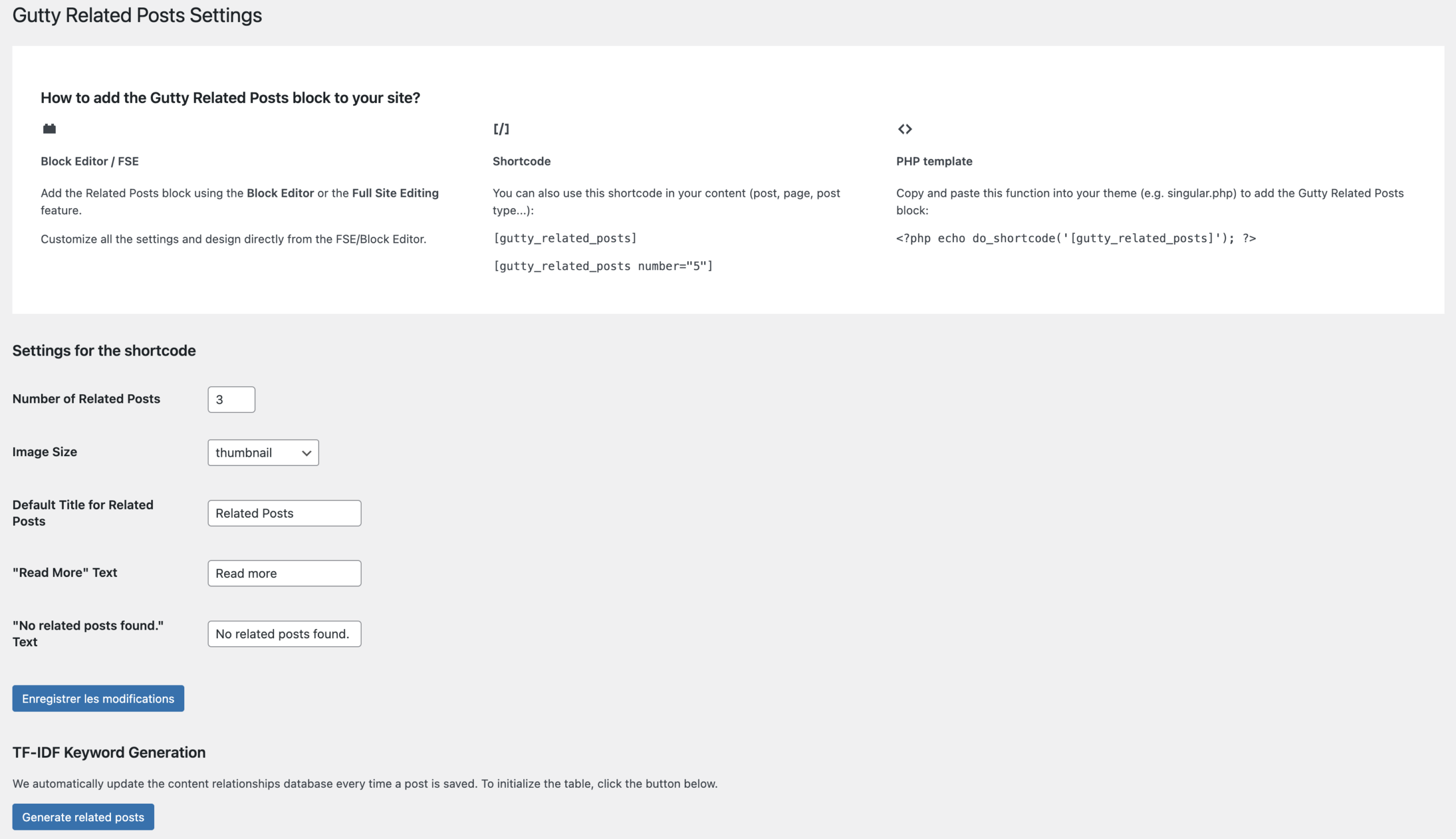The image size is (1456, 839).
Task: Click the No related posts found input
Action: pos(284,634)
